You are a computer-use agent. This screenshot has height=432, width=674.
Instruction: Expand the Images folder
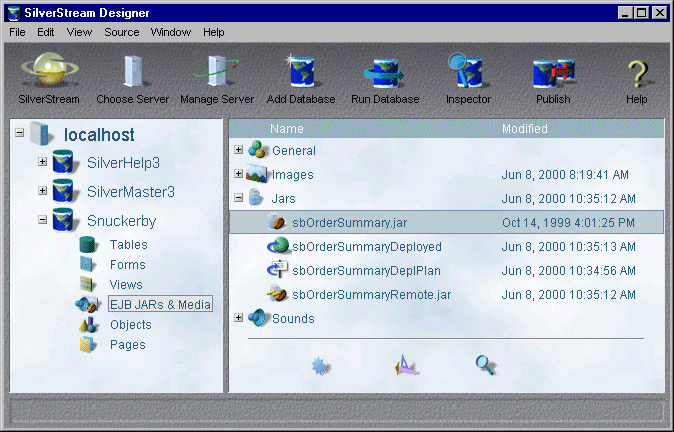point(239,174)
